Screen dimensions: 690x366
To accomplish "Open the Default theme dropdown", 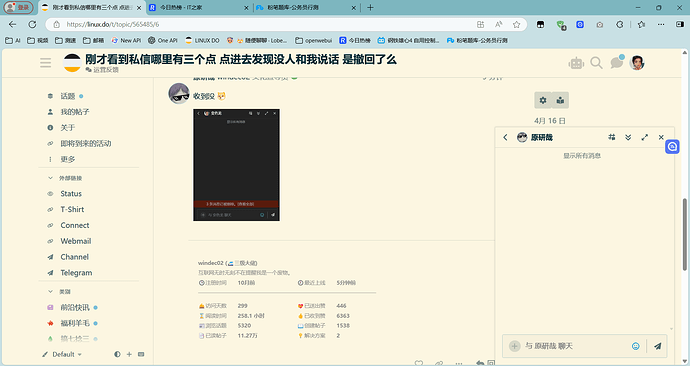I will pyautogui.click(x=62, y=354).
